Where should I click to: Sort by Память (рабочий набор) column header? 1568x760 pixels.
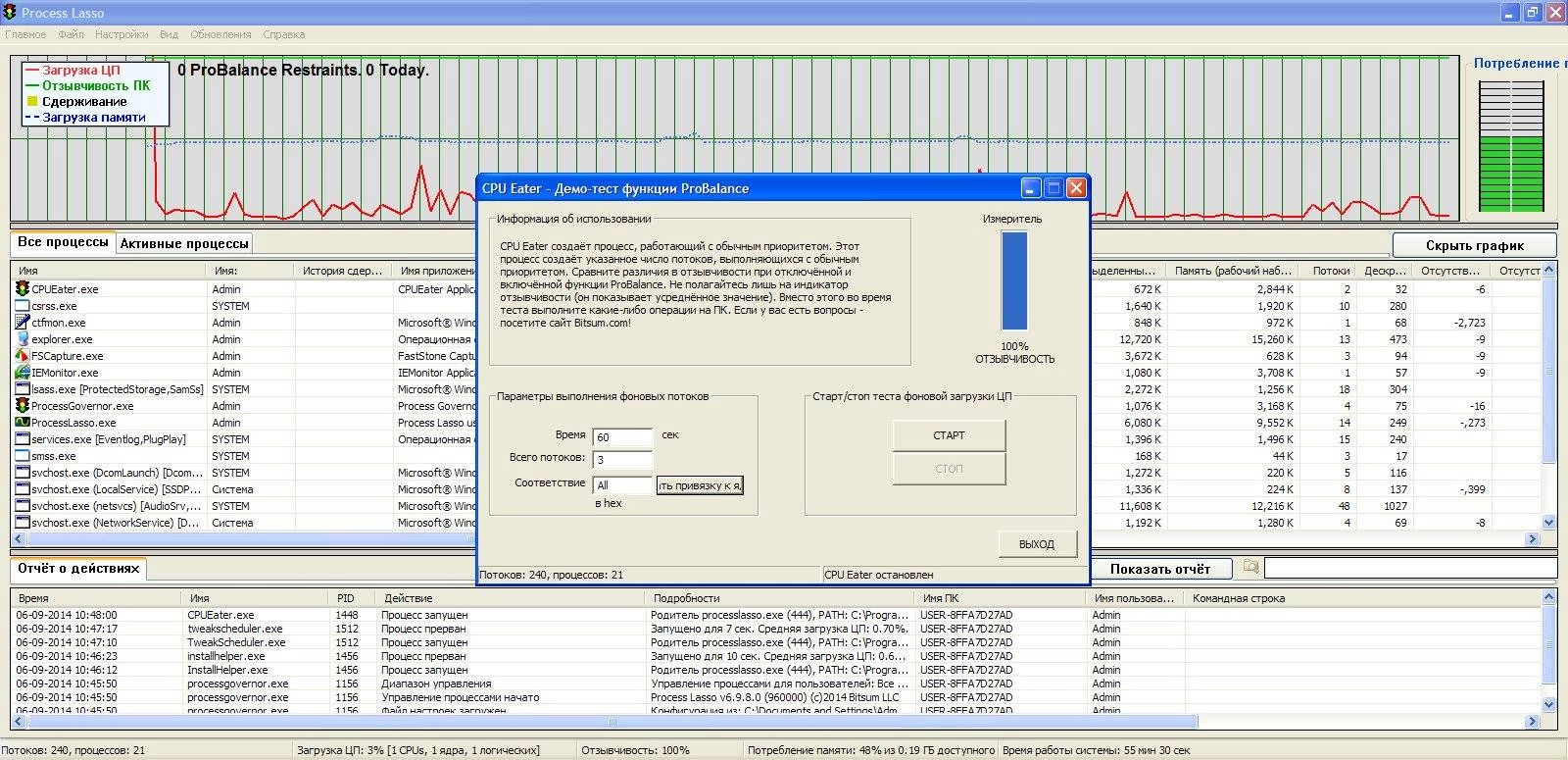point(1232,270)
